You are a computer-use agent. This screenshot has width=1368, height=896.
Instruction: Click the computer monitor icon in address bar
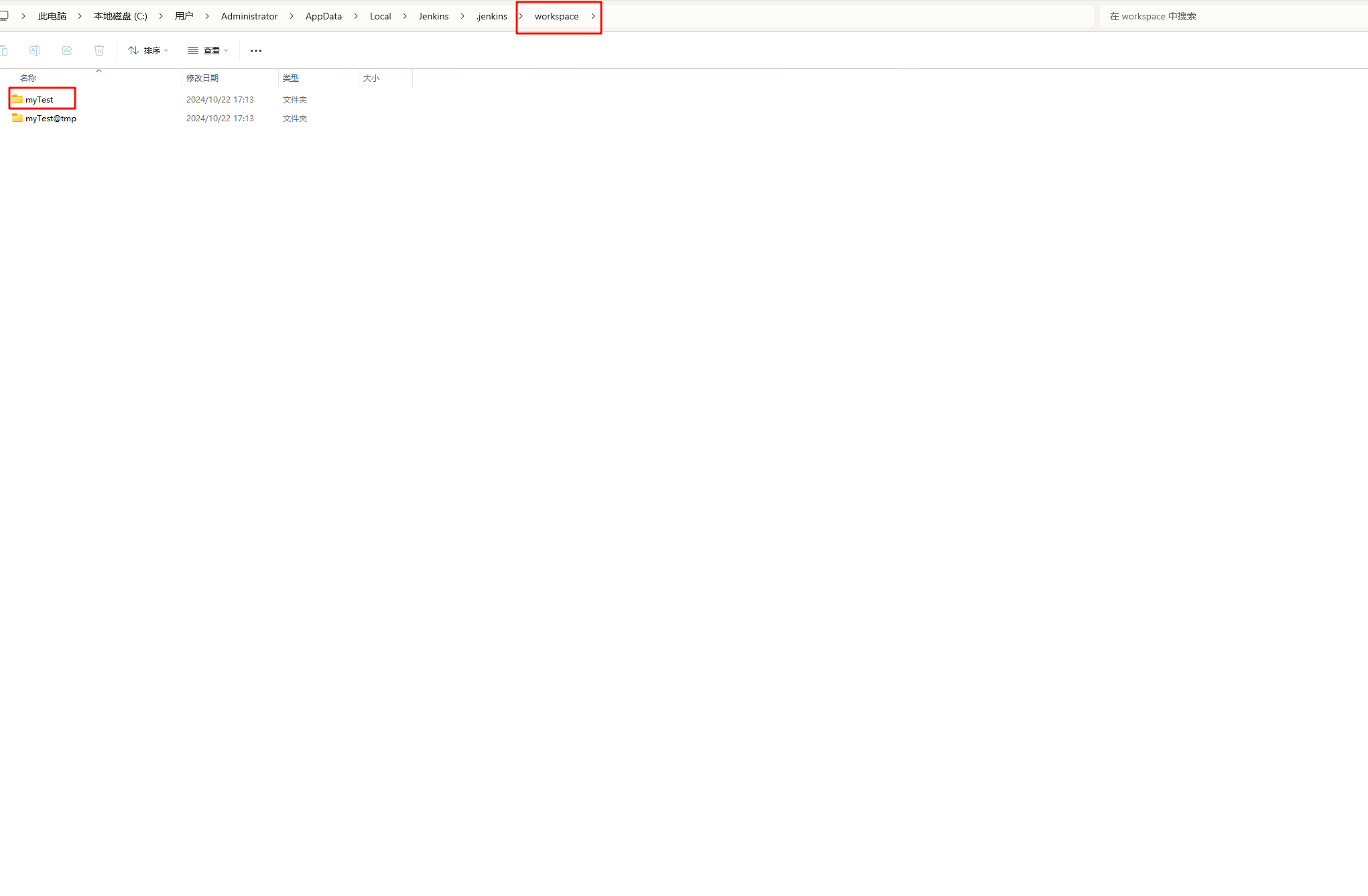point(4,15)
